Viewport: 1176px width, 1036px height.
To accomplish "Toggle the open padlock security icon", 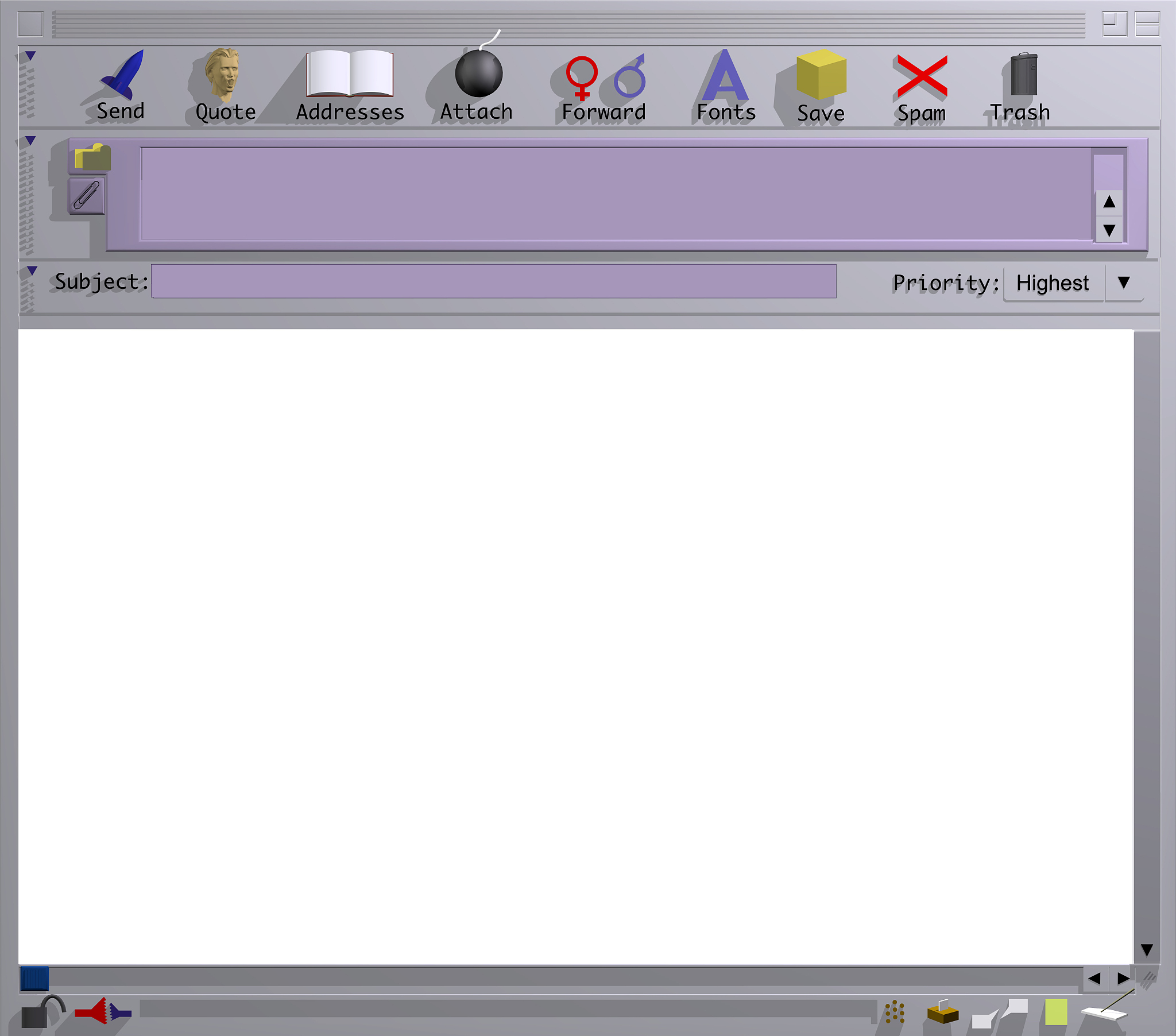I will pyautogui.click(x=42, y=1012).
